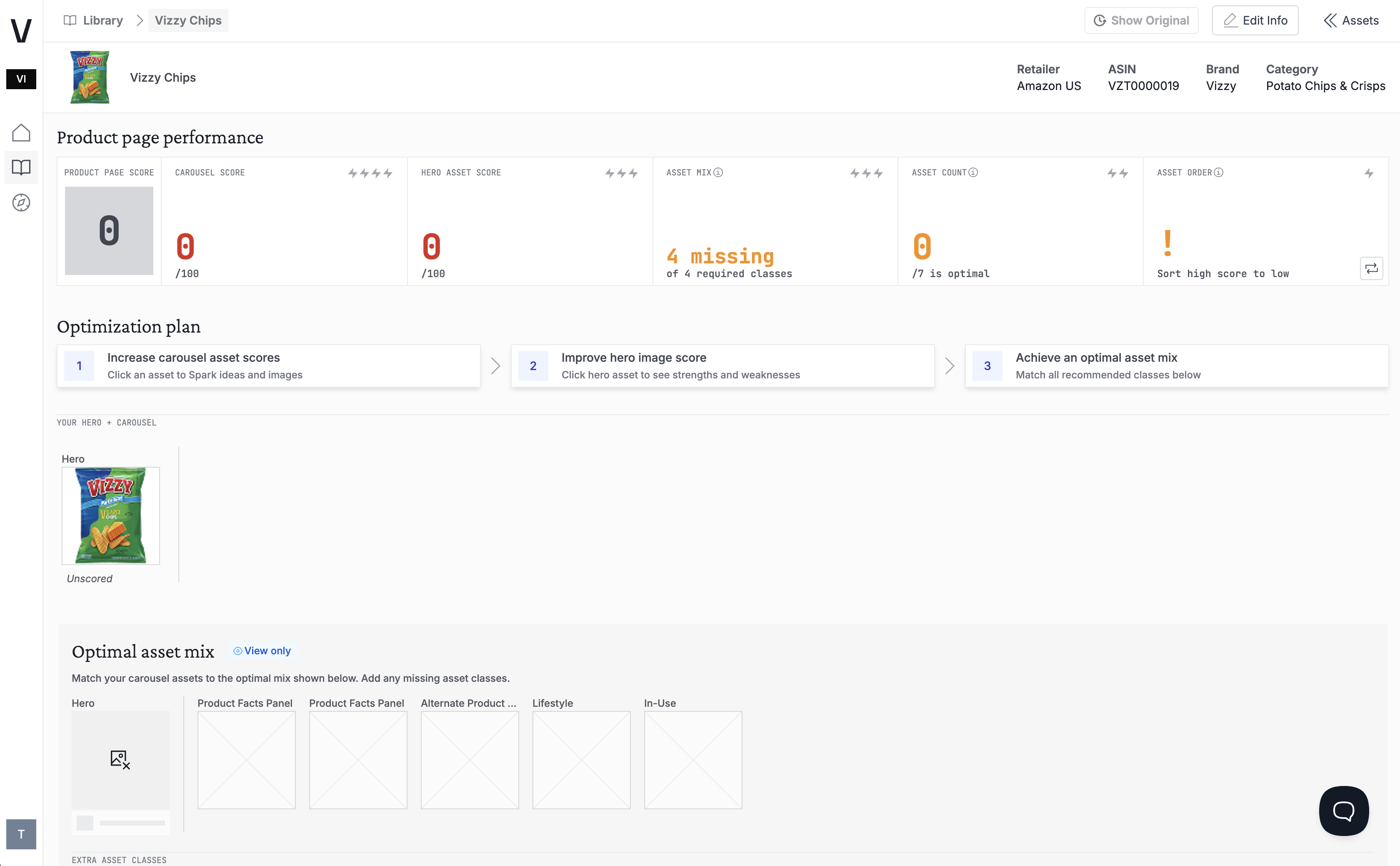
Task: Click the 'of 4 required classes' text
Action: [x=730, y=274]
